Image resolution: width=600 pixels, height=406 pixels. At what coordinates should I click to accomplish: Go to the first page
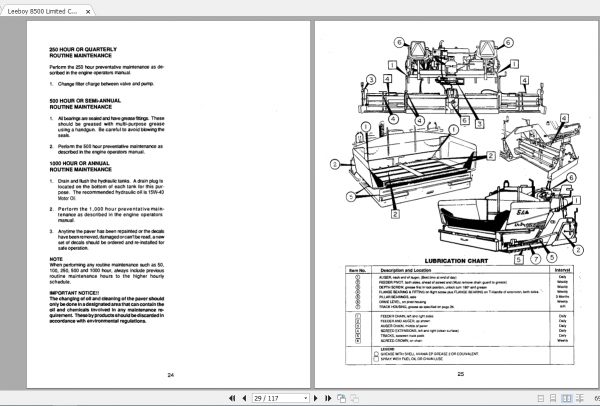tap(232, 398)
